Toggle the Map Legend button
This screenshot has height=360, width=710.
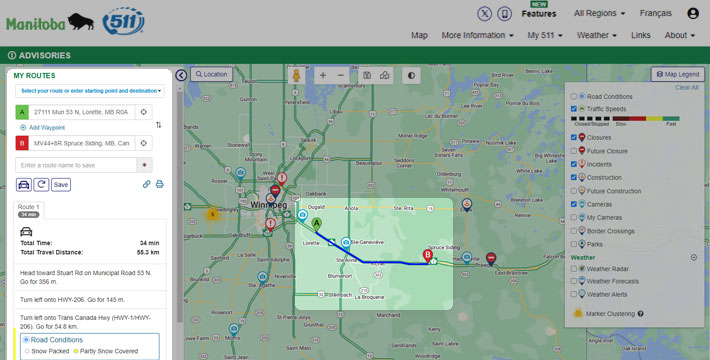[x=678, y=74]
